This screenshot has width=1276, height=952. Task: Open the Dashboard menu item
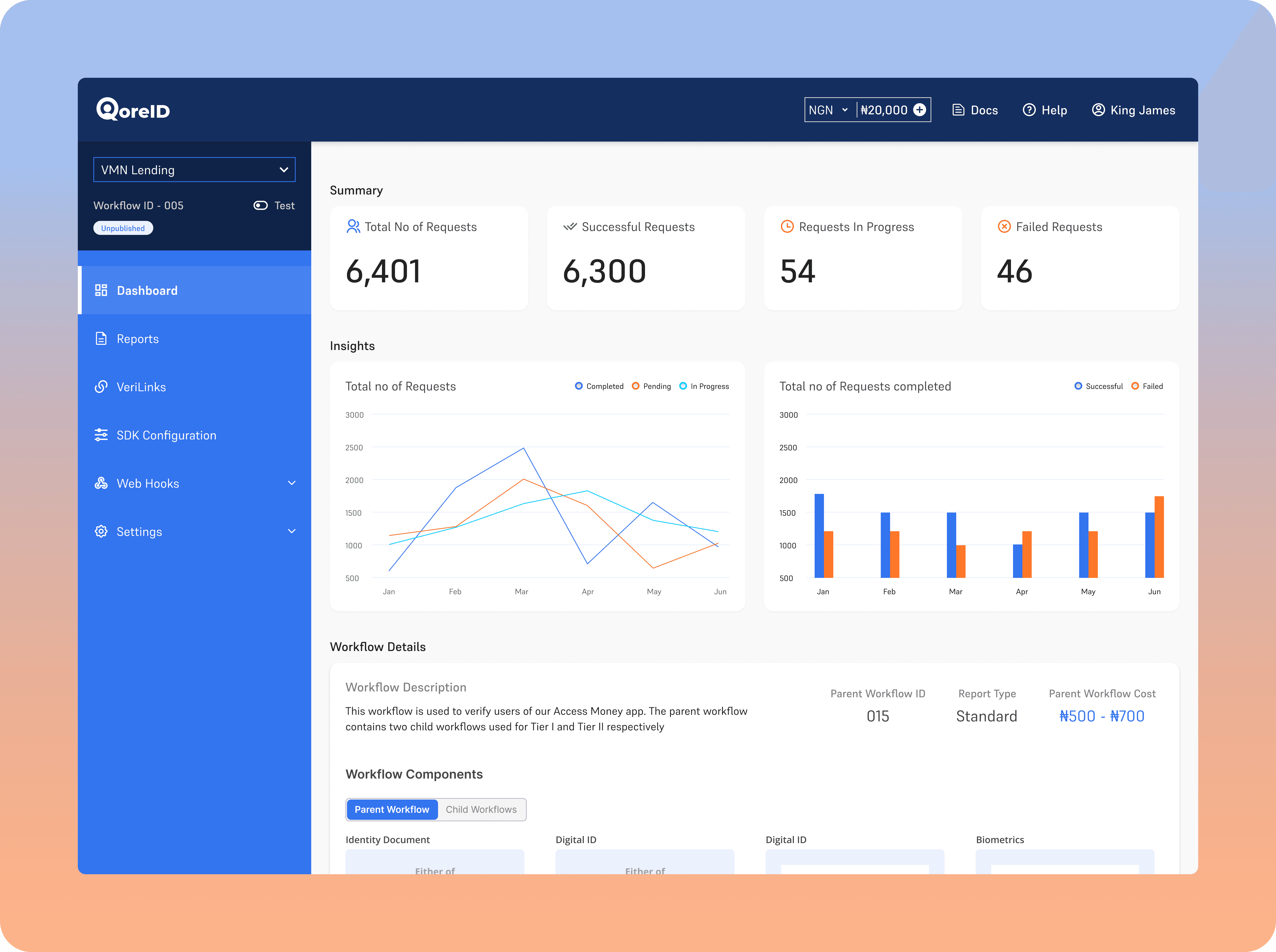147,290
